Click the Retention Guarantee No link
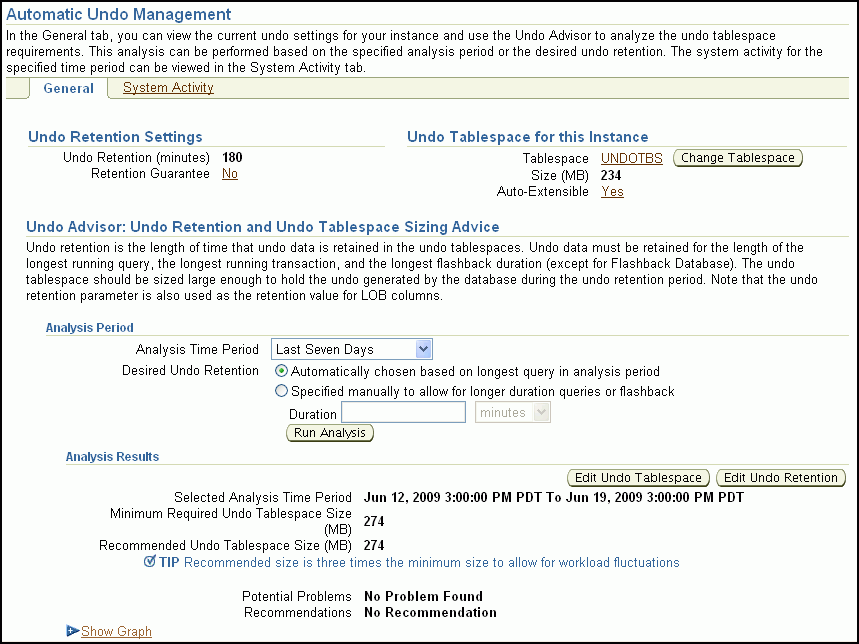The image size is (859, 644). pyautogui.click(x=230, y=173)
